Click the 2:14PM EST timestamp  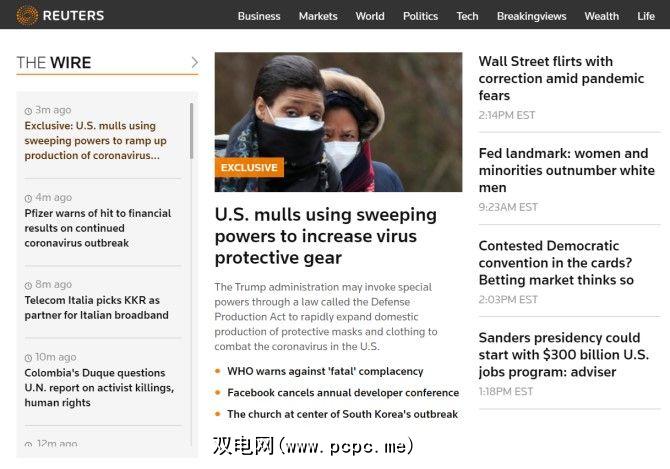pos(507,115)
